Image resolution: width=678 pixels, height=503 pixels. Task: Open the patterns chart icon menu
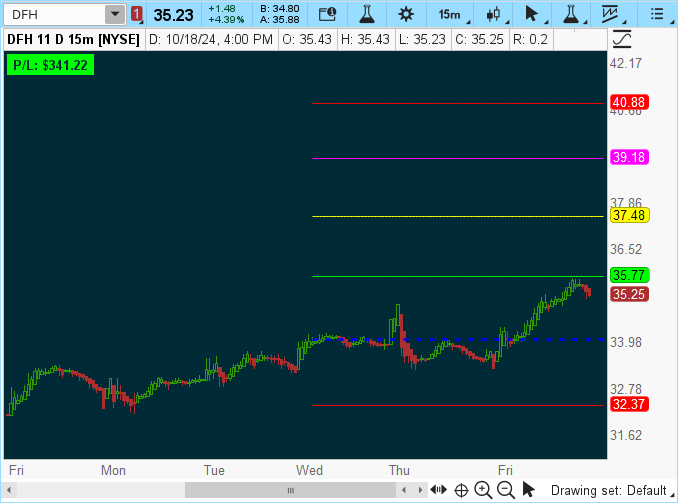point(610,14)
